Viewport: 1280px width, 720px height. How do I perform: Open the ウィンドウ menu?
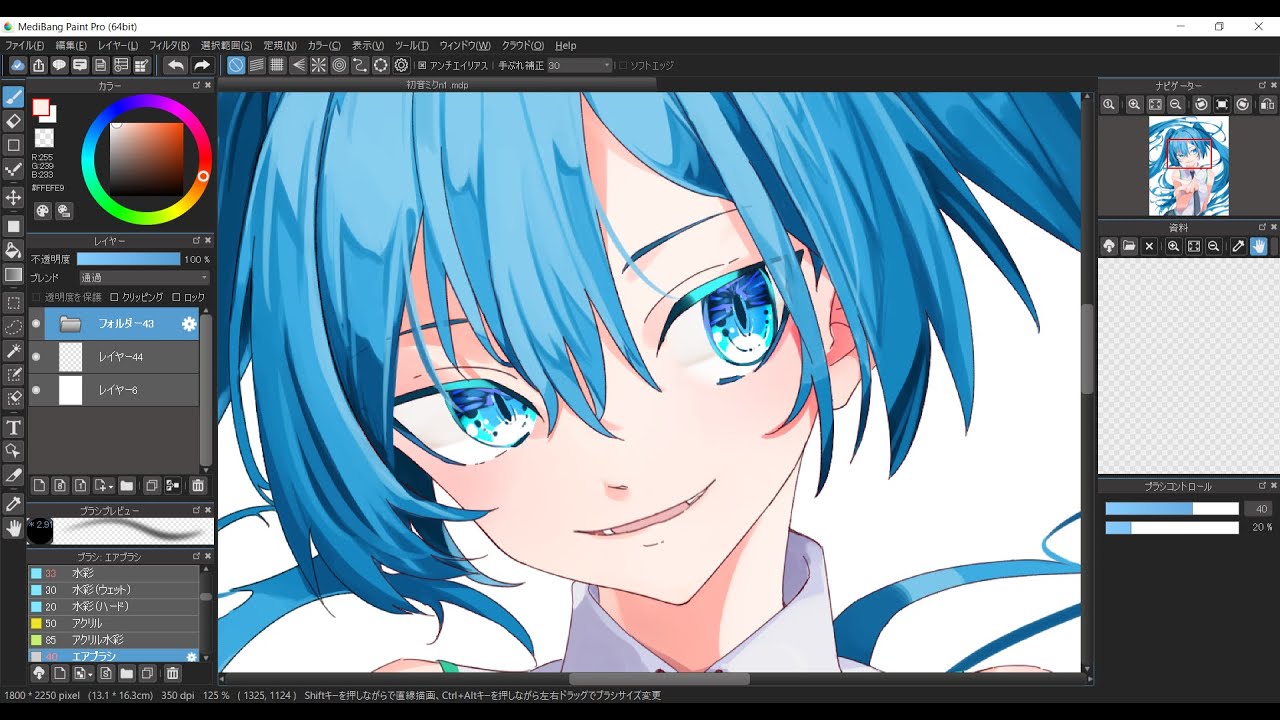point(465,45)
